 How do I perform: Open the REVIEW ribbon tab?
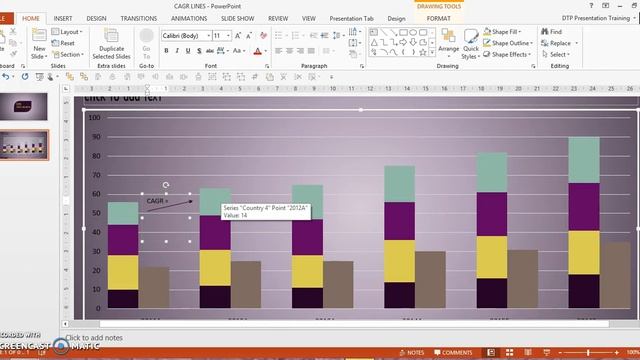[278, 18]
